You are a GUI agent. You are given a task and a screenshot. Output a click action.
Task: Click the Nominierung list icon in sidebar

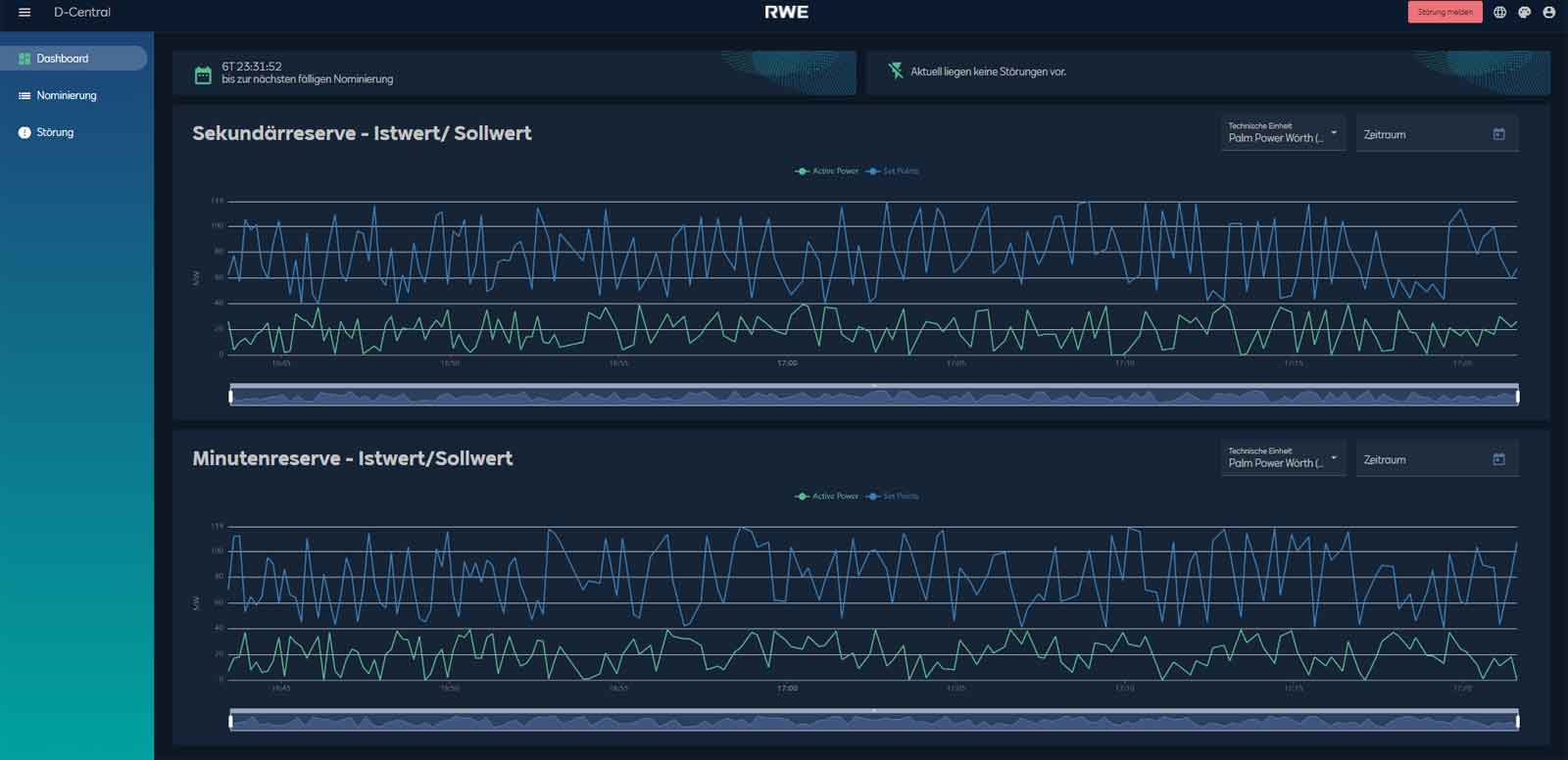[x=24, y=96]
